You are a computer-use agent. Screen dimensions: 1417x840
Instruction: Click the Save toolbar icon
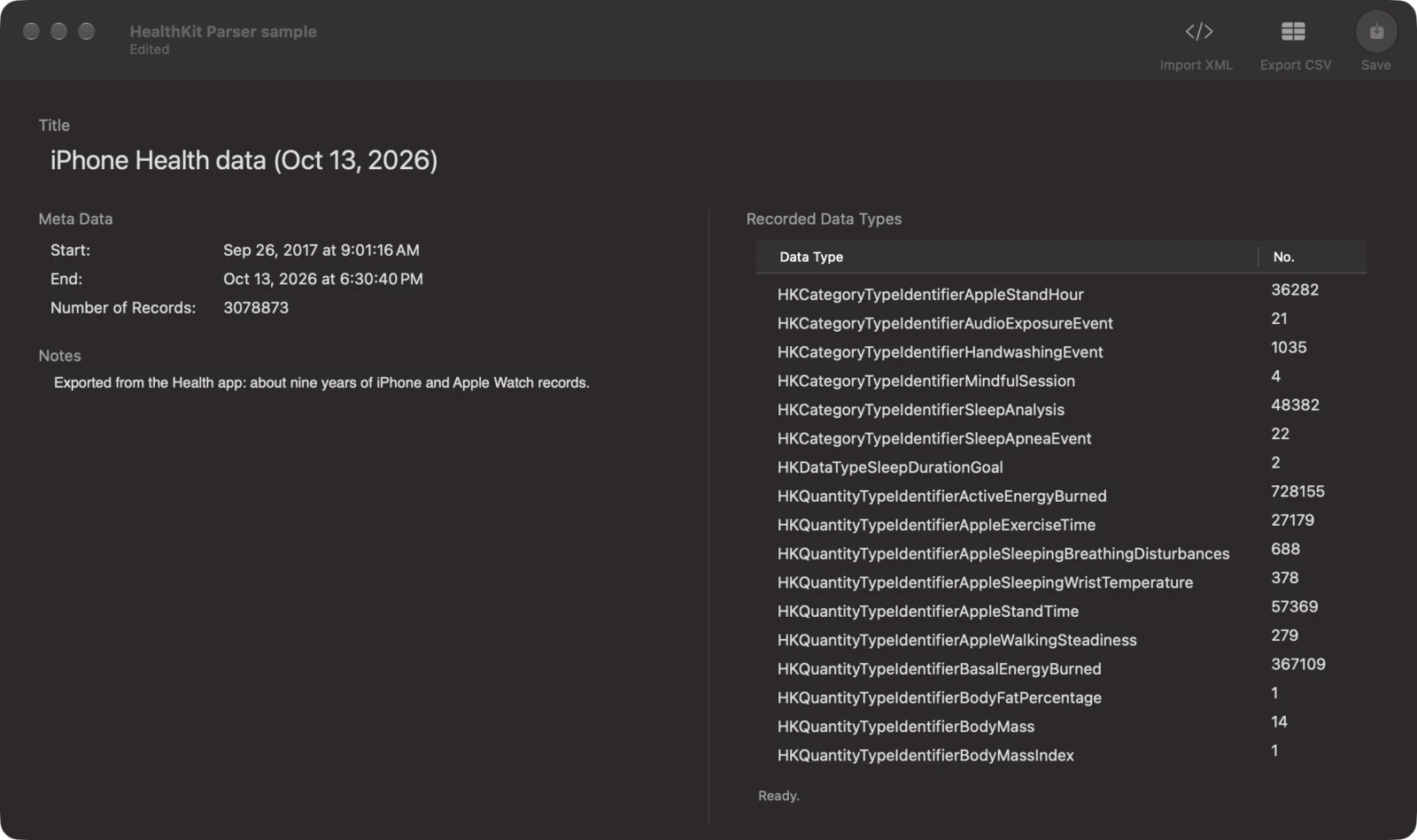point(1376,32)
